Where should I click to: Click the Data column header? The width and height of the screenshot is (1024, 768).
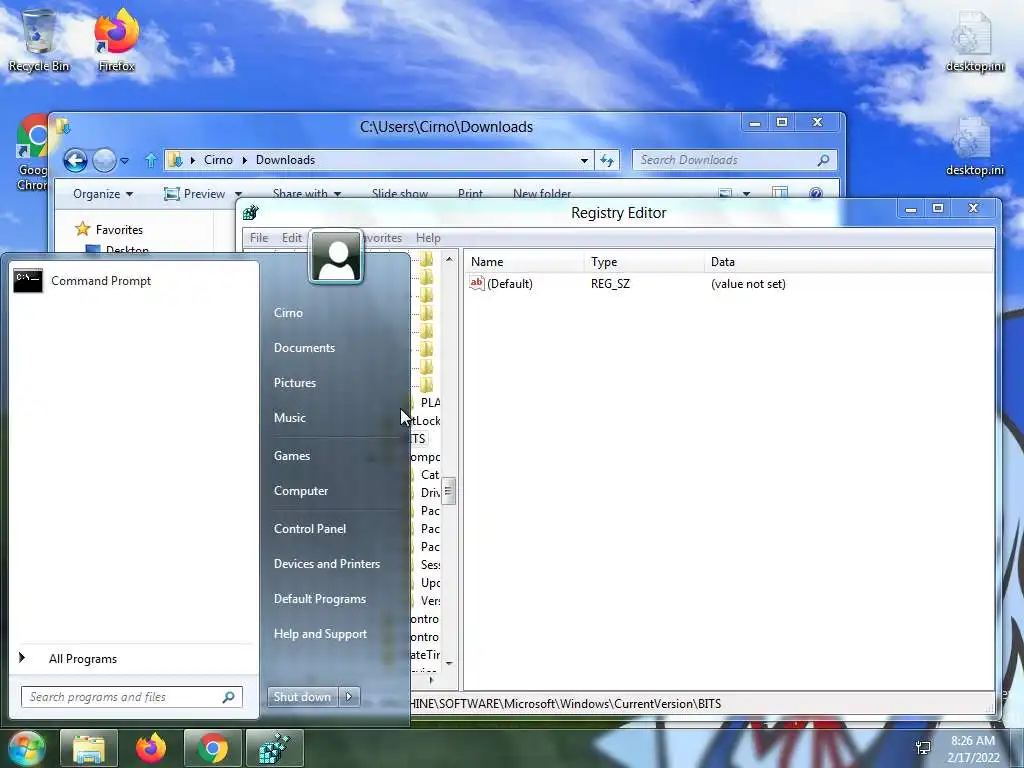pyautogui.click(x=849, y=262)
